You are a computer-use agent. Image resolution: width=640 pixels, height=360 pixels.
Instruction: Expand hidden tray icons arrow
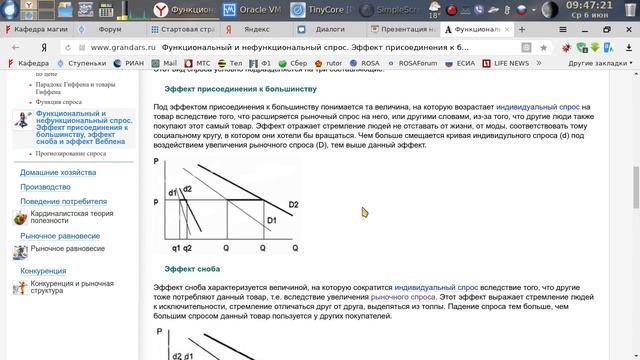point(533,10)
